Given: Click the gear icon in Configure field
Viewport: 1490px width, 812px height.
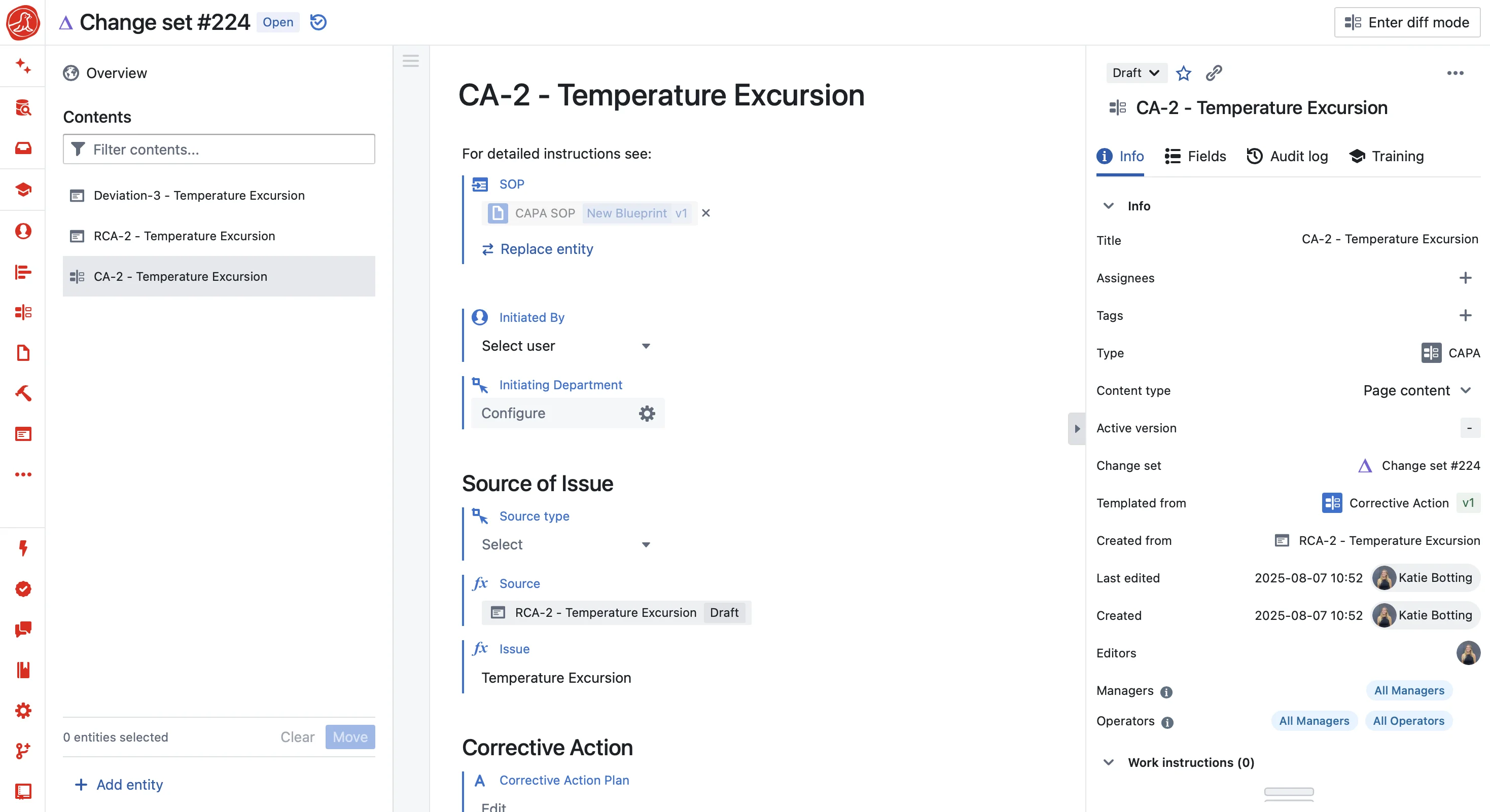Looking at the screenshot, I should 647,414.
